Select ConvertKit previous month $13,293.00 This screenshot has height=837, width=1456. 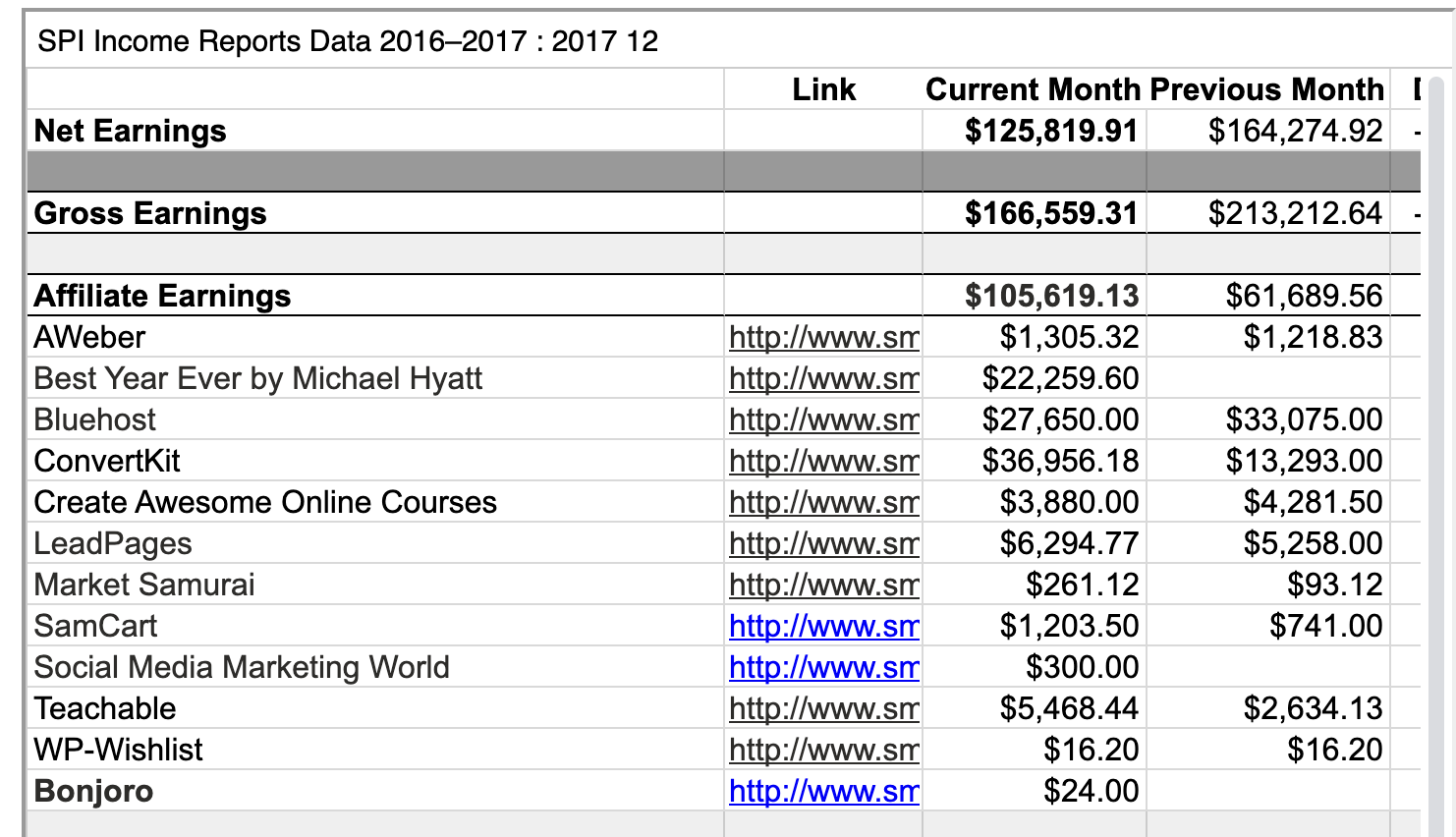(1304, 461)
